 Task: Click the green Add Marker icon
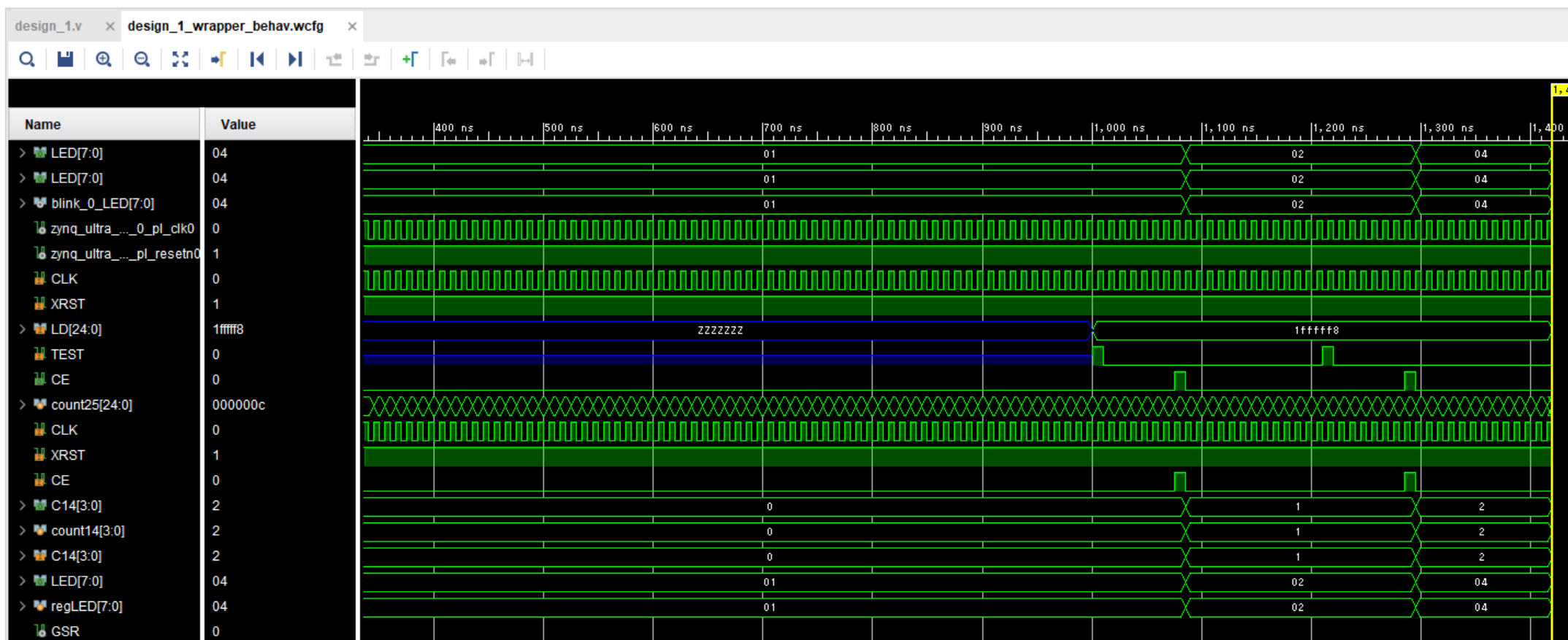410,59
